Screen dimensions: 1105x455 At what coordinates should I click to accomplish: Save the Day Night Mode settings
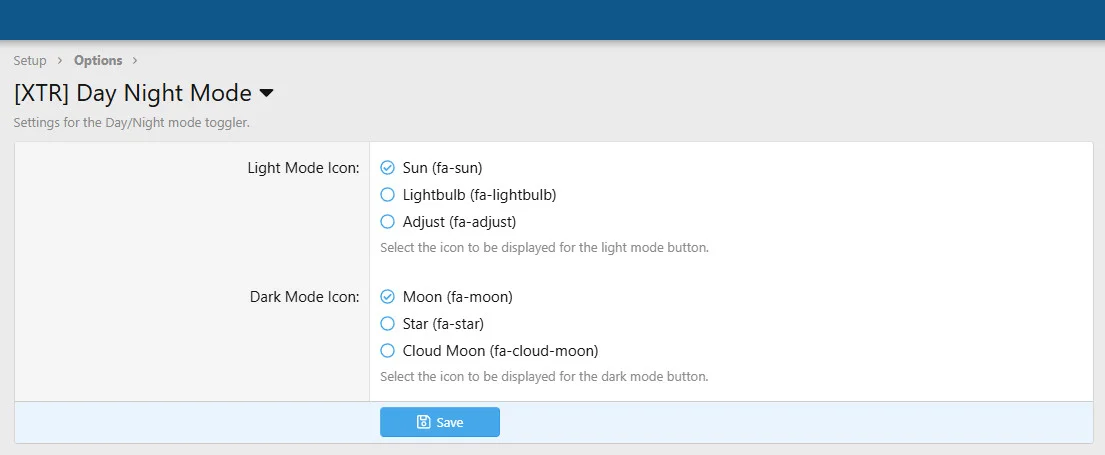click(x=440, y=422)
